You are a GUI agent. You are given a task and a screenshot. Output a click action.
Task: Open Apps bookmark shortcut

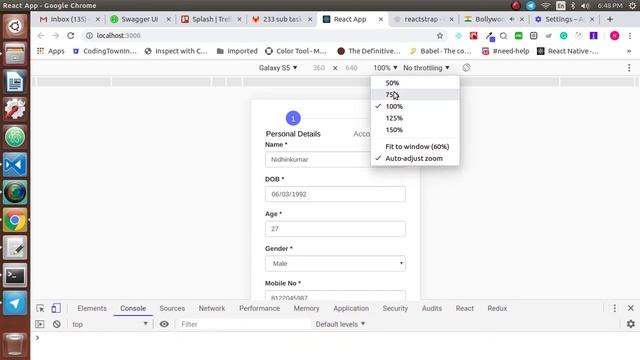(51, 51)
